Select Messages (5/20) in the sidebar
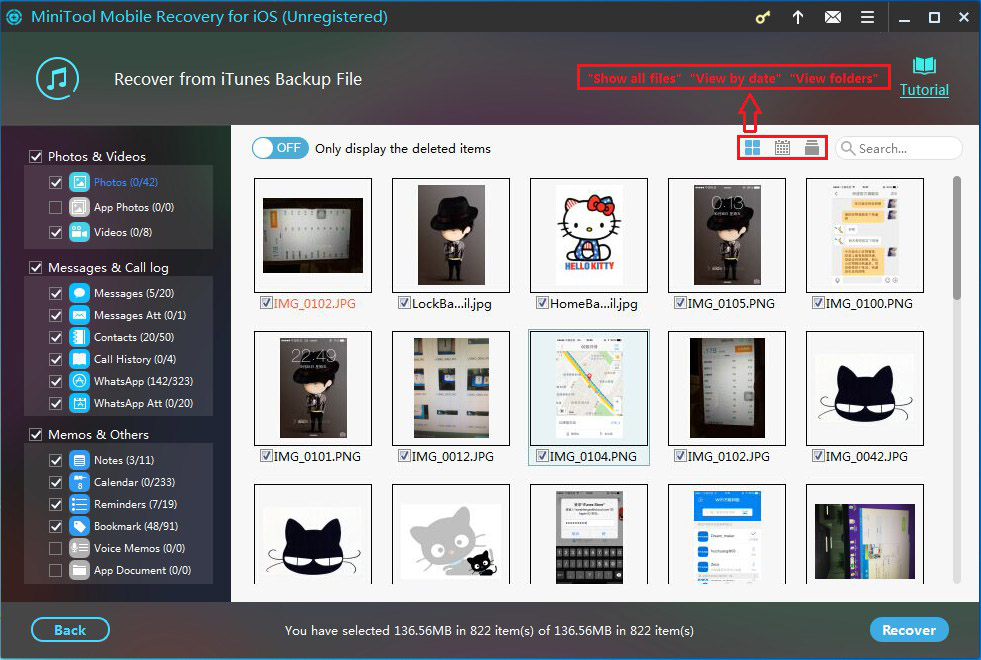This screenshot has height=660, width=981. 134,293
